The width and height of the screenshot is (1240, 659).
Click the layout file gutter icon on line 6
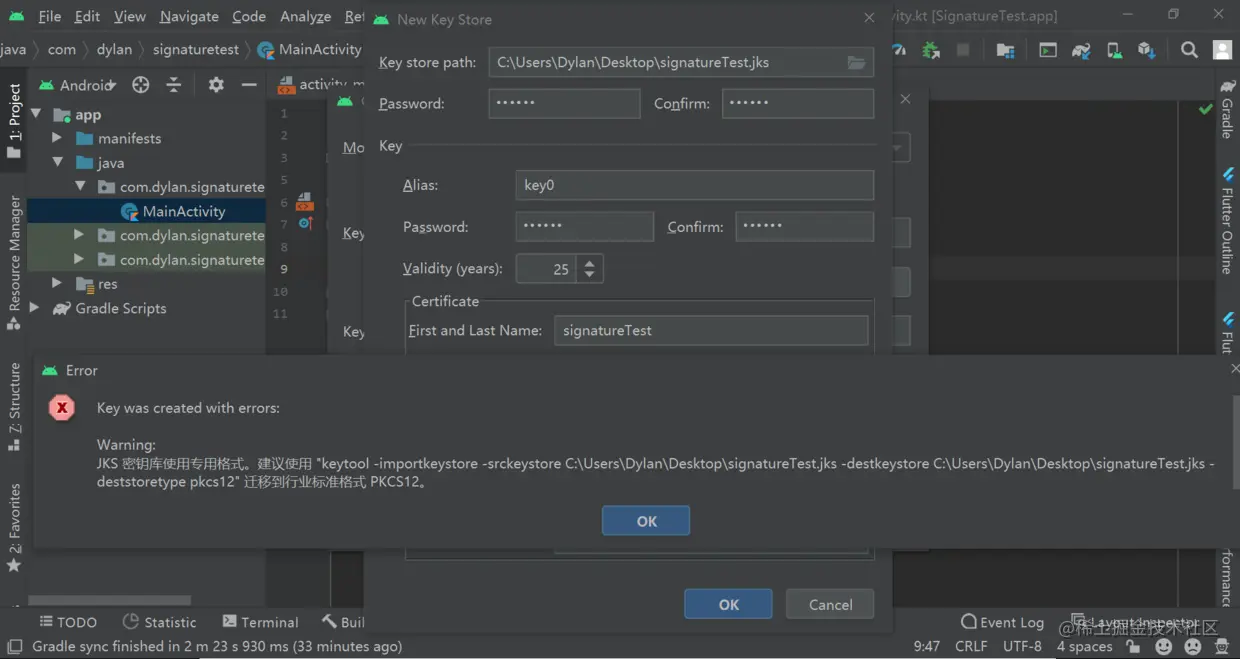[x=305, y=202]
